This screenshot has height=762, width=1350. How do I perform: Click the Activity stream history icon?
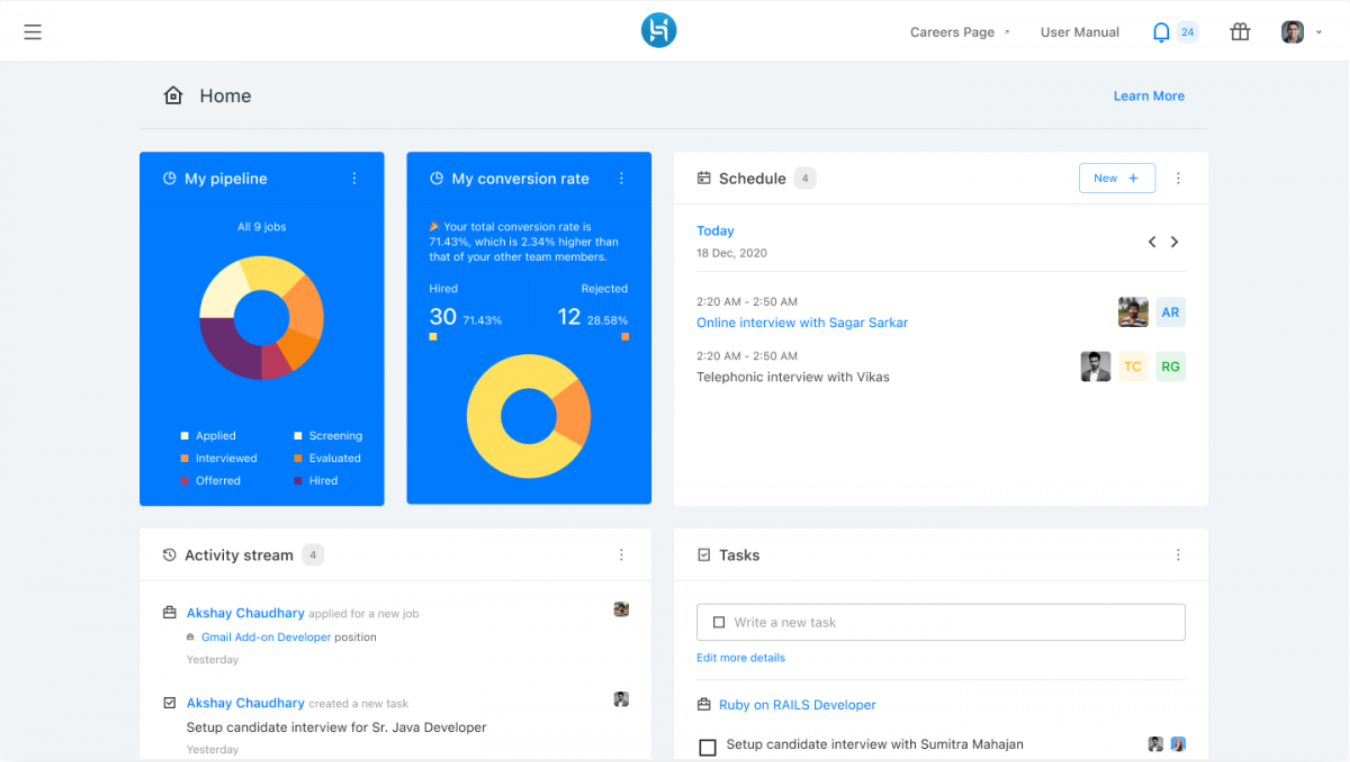[169, 555]
